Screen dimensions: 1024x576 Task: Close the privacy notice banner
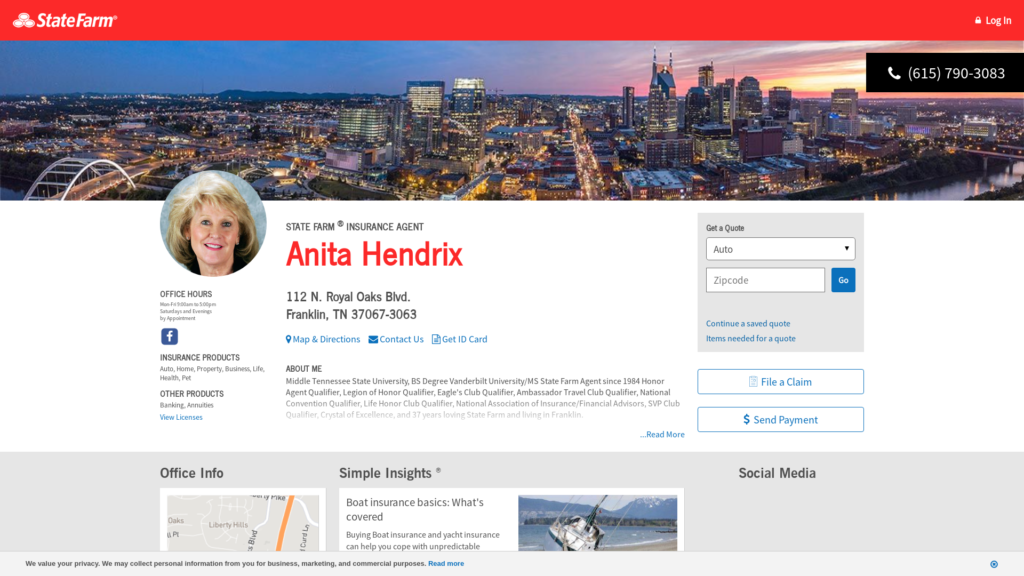(993, 564)
